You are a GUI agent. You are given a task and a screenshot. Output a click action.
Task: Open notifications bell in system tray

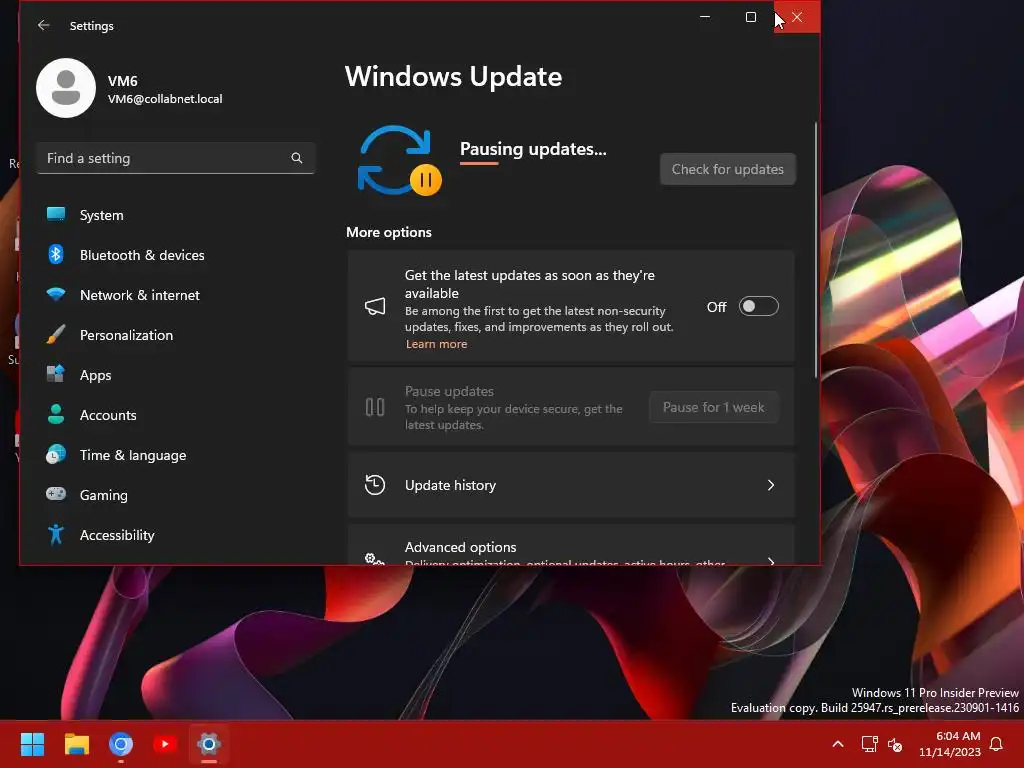tap(997, 744)
